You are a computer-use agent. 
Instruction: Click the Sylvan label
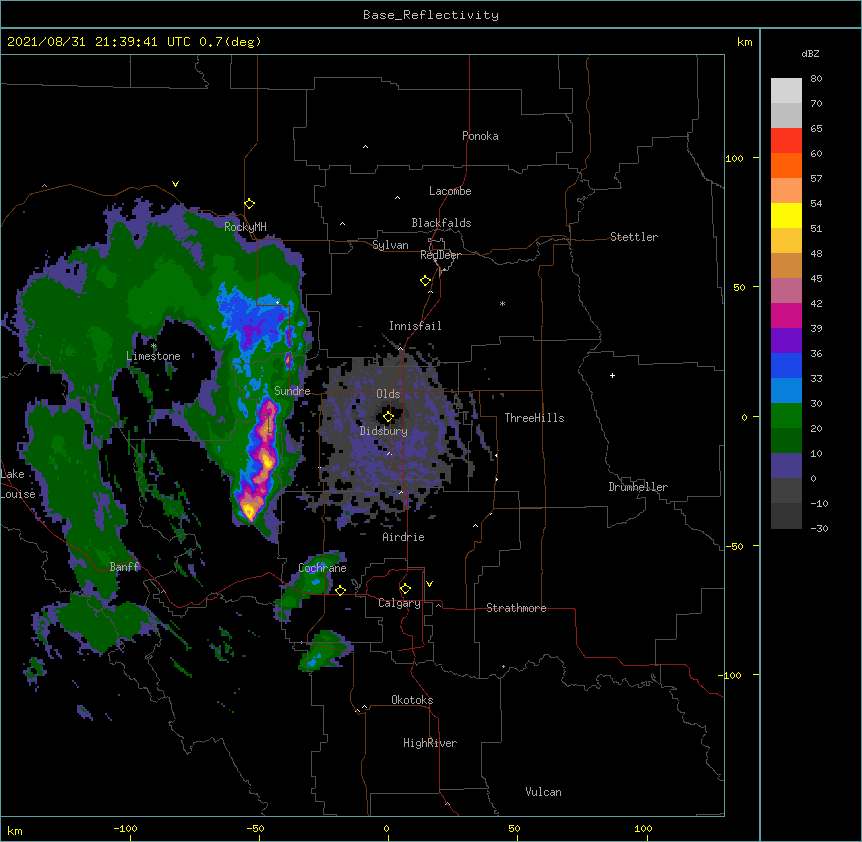click(390, 245)
